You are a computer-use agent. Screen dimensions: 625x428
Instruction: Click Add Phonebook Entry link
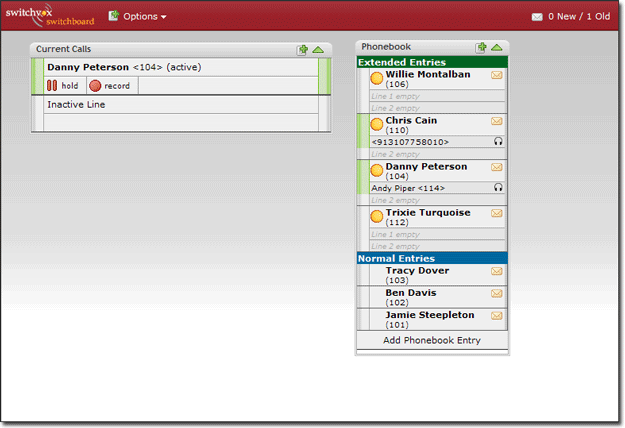[x=432, y=340]
